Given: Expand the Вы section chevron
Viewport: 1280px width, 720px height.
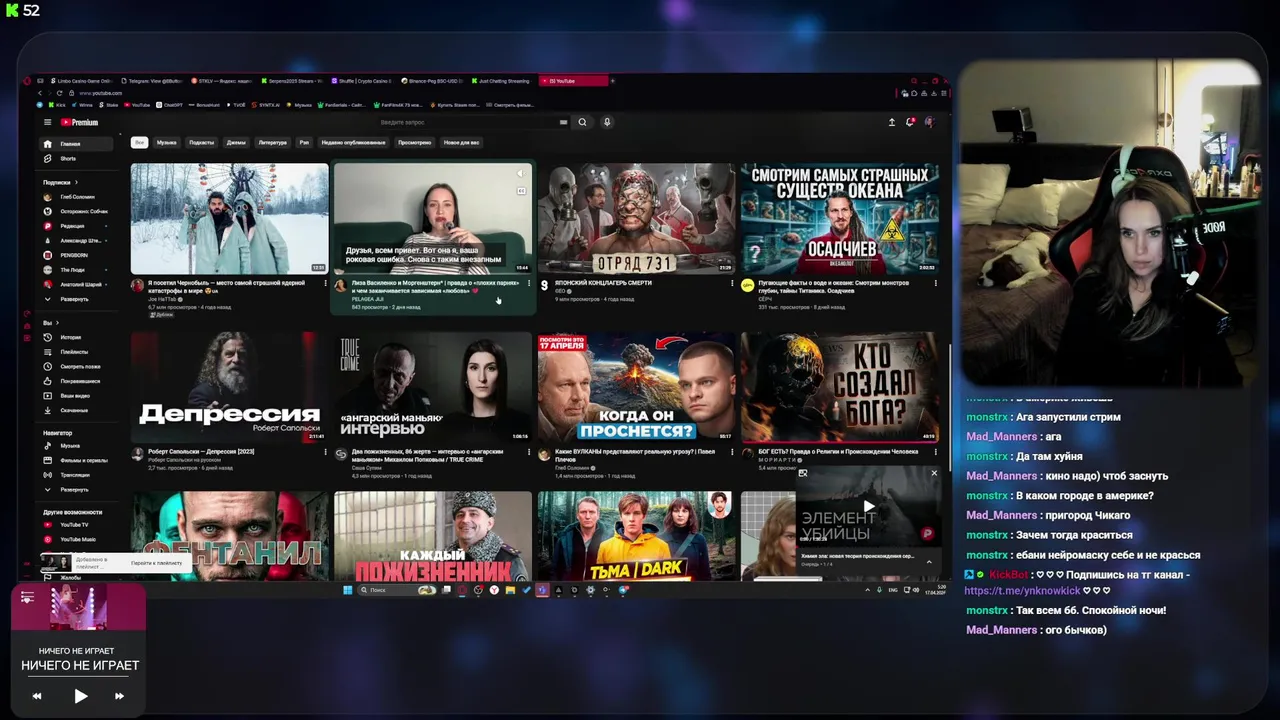Looking at the screenshot, I should click(x=57, y=323).
